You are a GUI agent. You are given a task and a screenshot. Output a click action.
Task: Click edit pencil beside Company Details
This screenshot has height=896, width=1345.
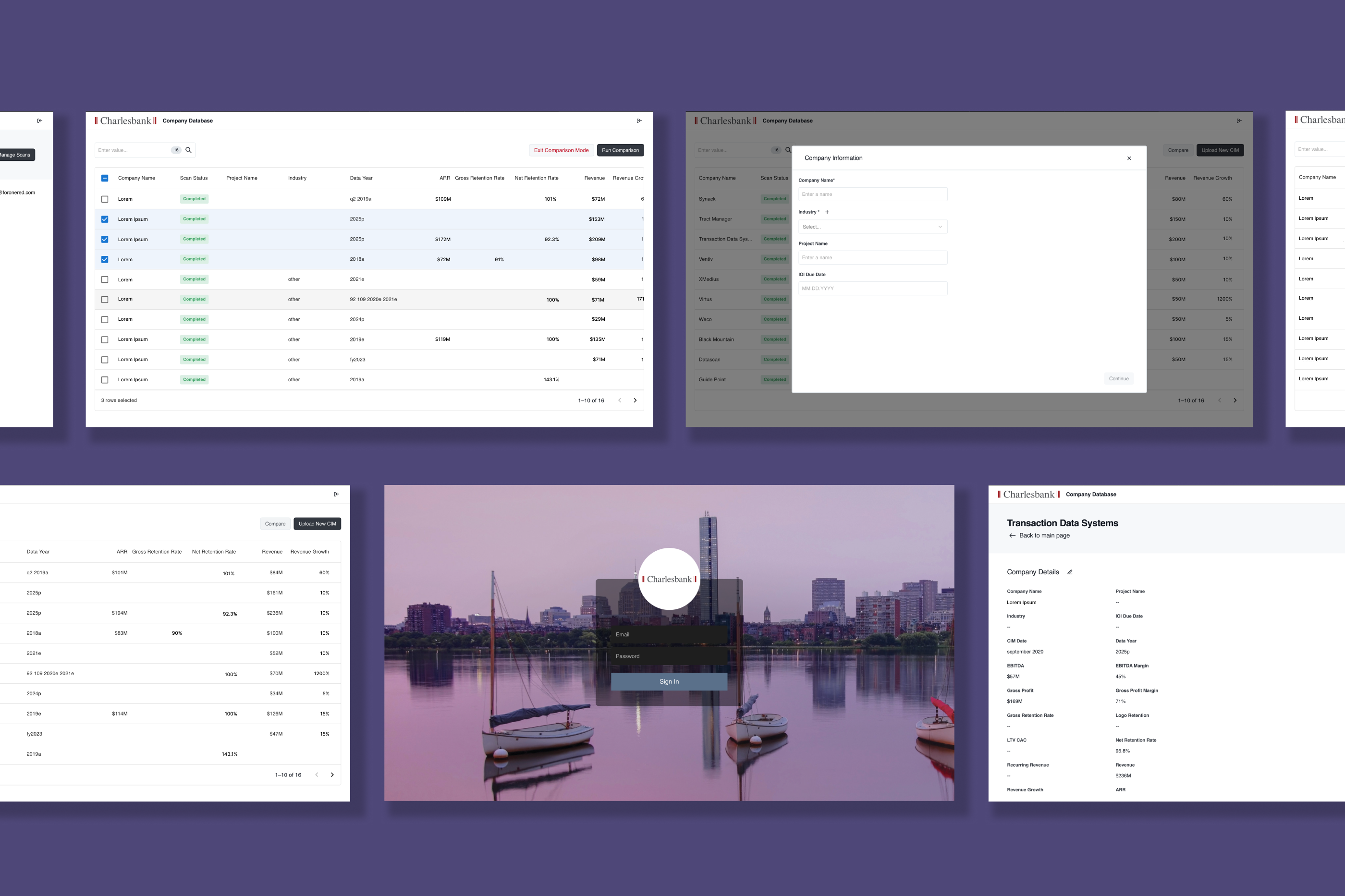[x=1069, y=572]
